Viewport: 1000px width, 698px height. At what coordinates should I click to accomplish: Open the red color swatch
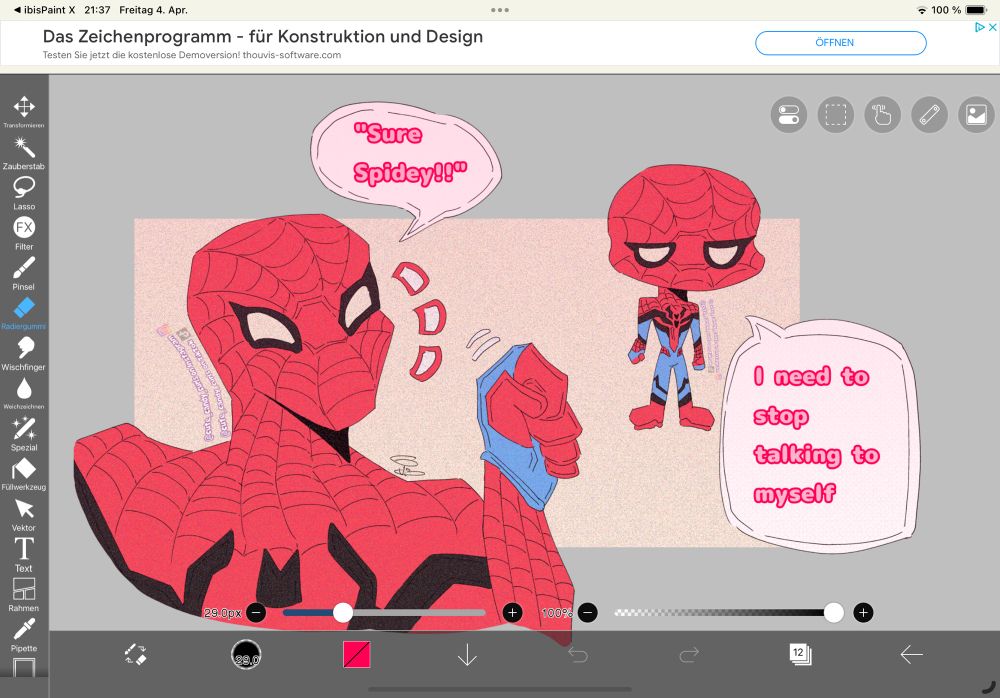tap(357, 654)
